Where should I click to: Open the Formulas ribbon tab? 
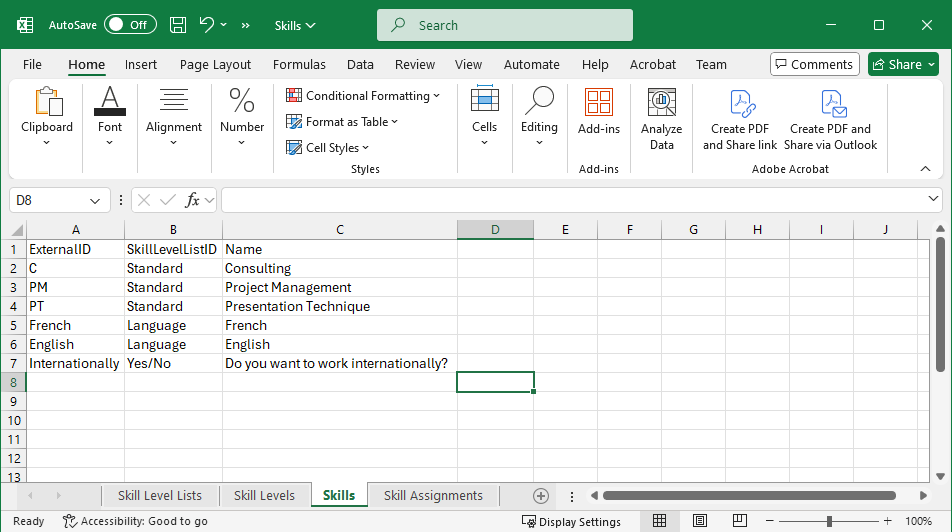click(299, 64)
